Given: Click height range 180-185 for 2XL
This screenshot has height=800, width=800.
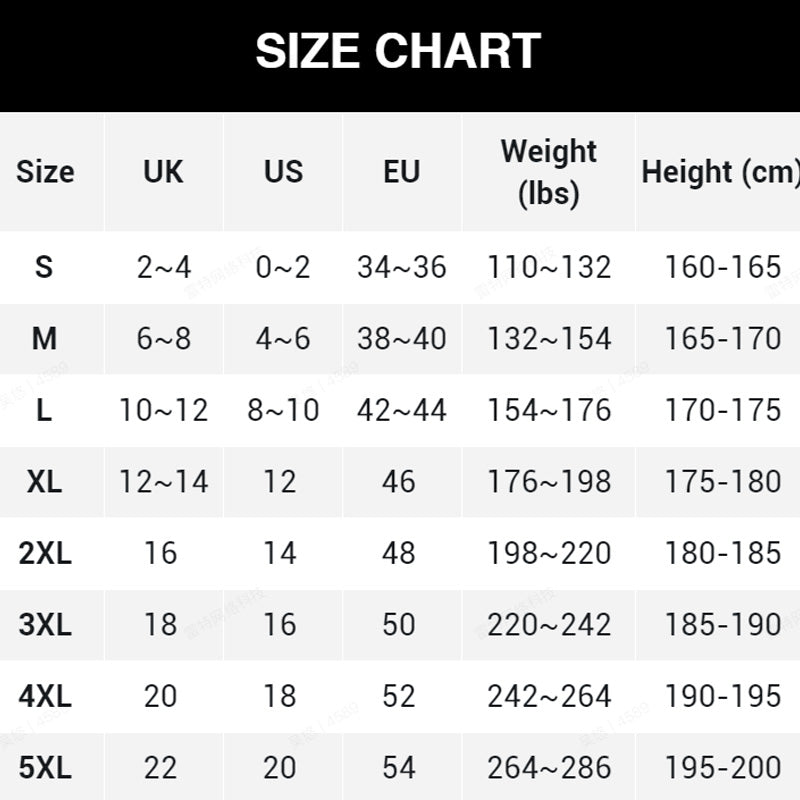Looking at the screenshot, I should click(x=723, y=553).
